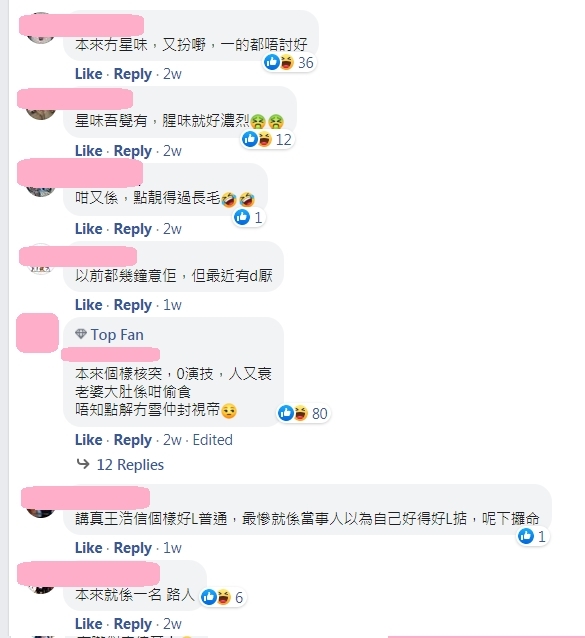Open reactions with count 12

pos(267,140)
